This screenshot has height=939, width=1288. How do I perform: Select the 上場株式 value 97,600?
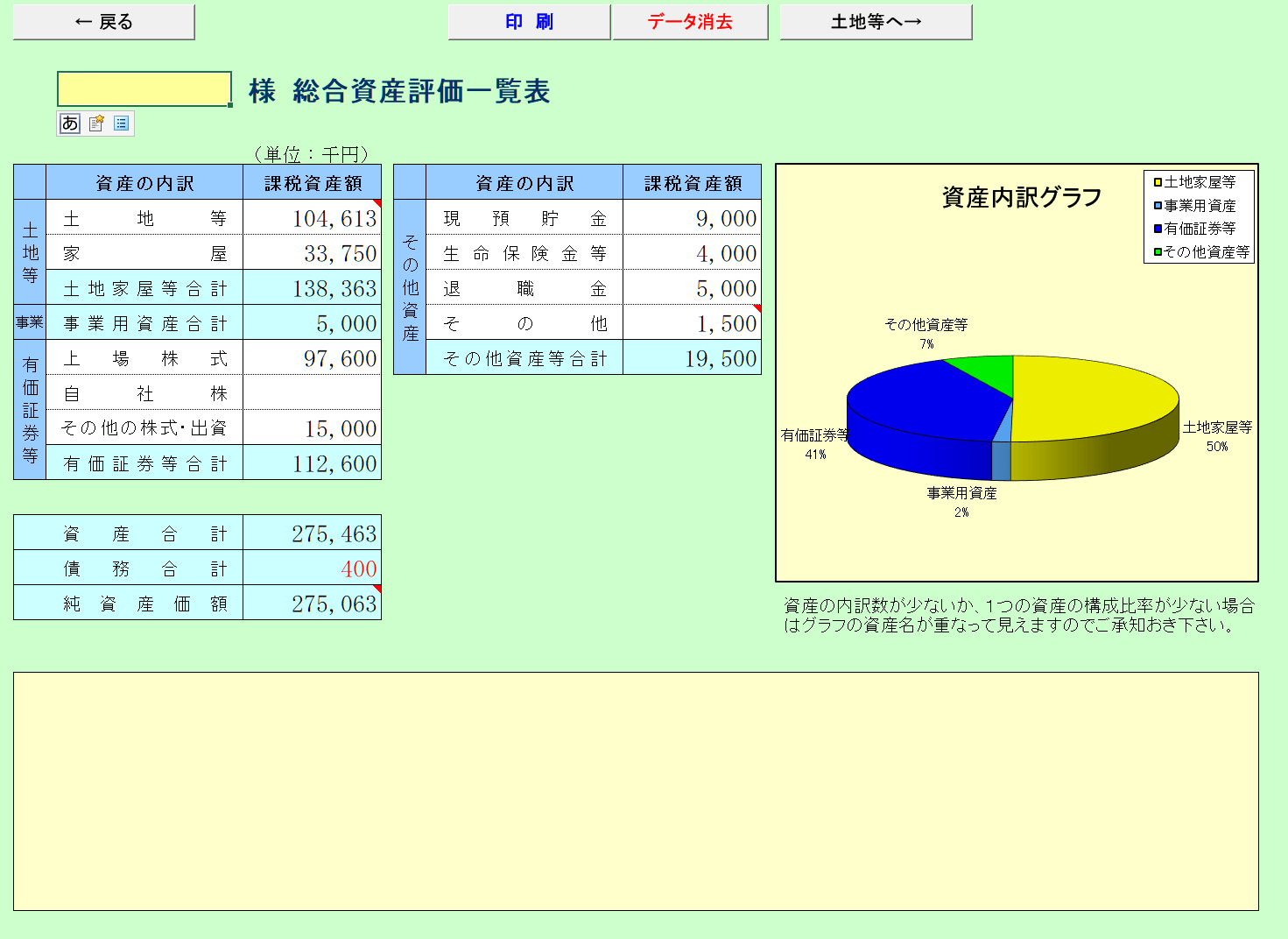click(312, 357)
